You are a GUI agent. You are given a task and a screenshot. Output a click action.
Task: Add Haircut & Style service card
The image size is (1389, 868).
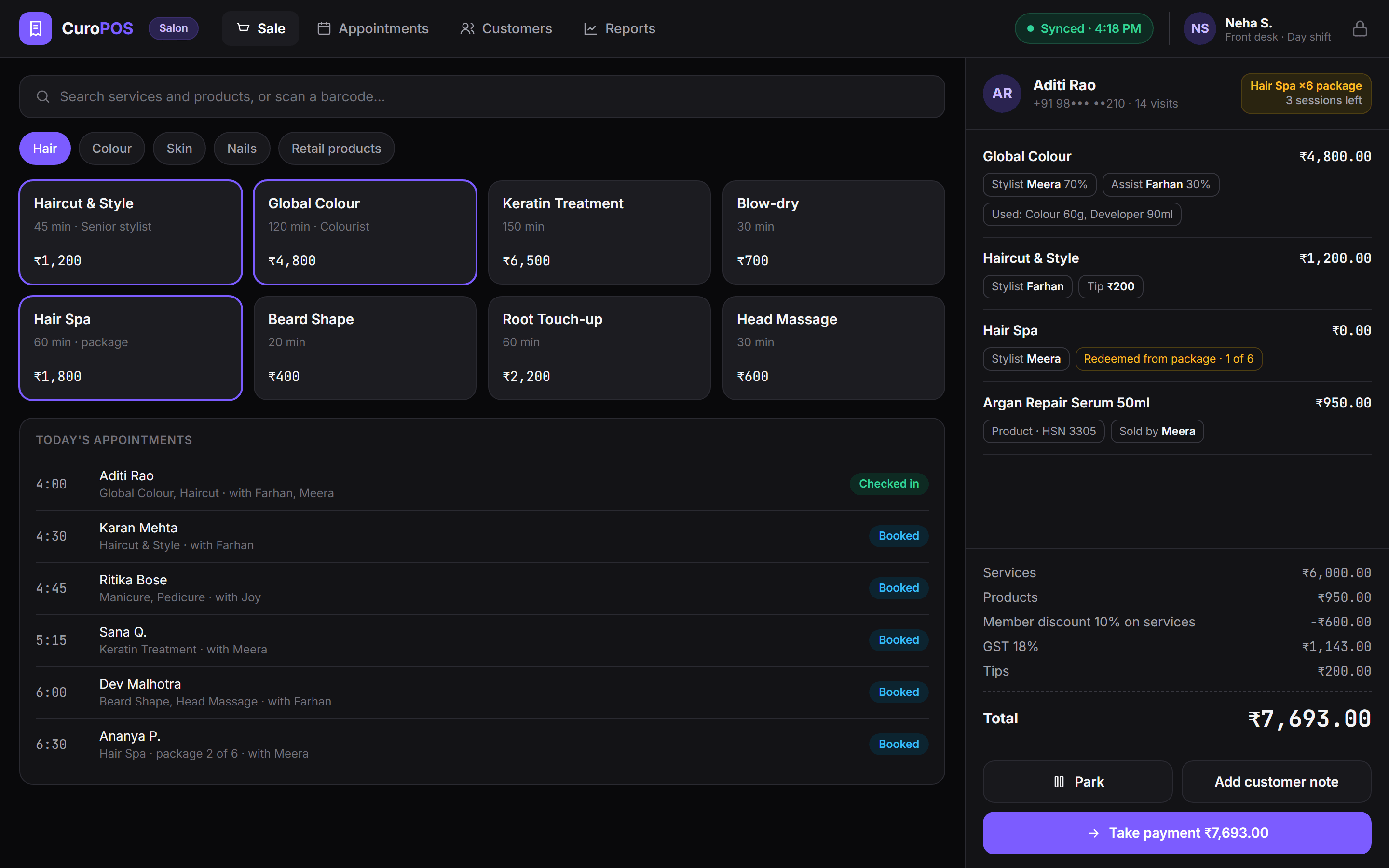pos(131,232)
